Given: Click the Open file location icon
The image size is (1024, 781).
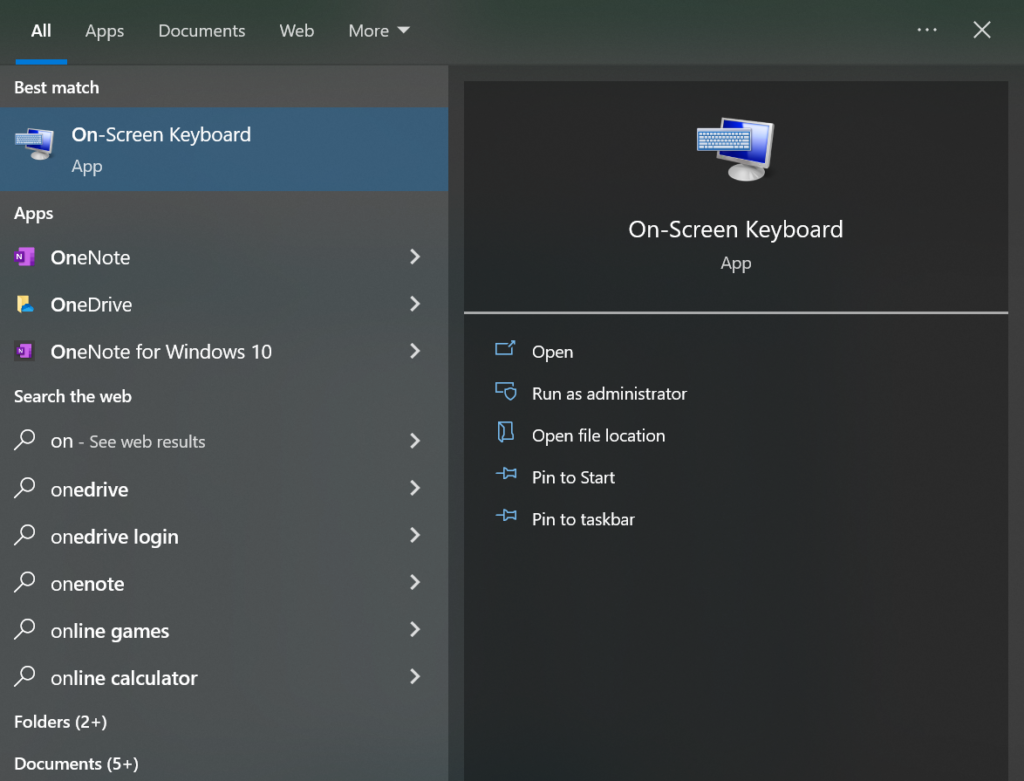Looking at the screenshot, I should (x=505, y=434).
